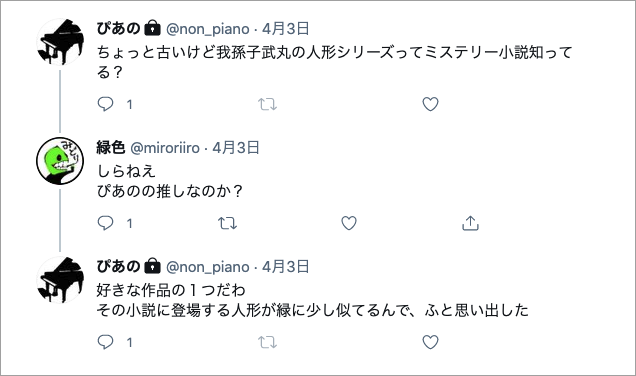
Task: Retweet the first ぴあの tweet
Action: (268, 104)
